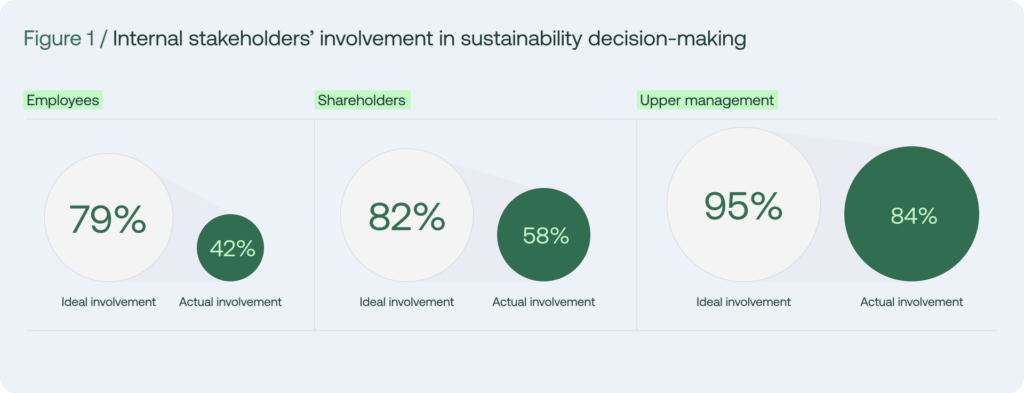Click 'Actual involvement' caption under Employees
Screen dimensions: 1024x393
click(x=231, y=302)
